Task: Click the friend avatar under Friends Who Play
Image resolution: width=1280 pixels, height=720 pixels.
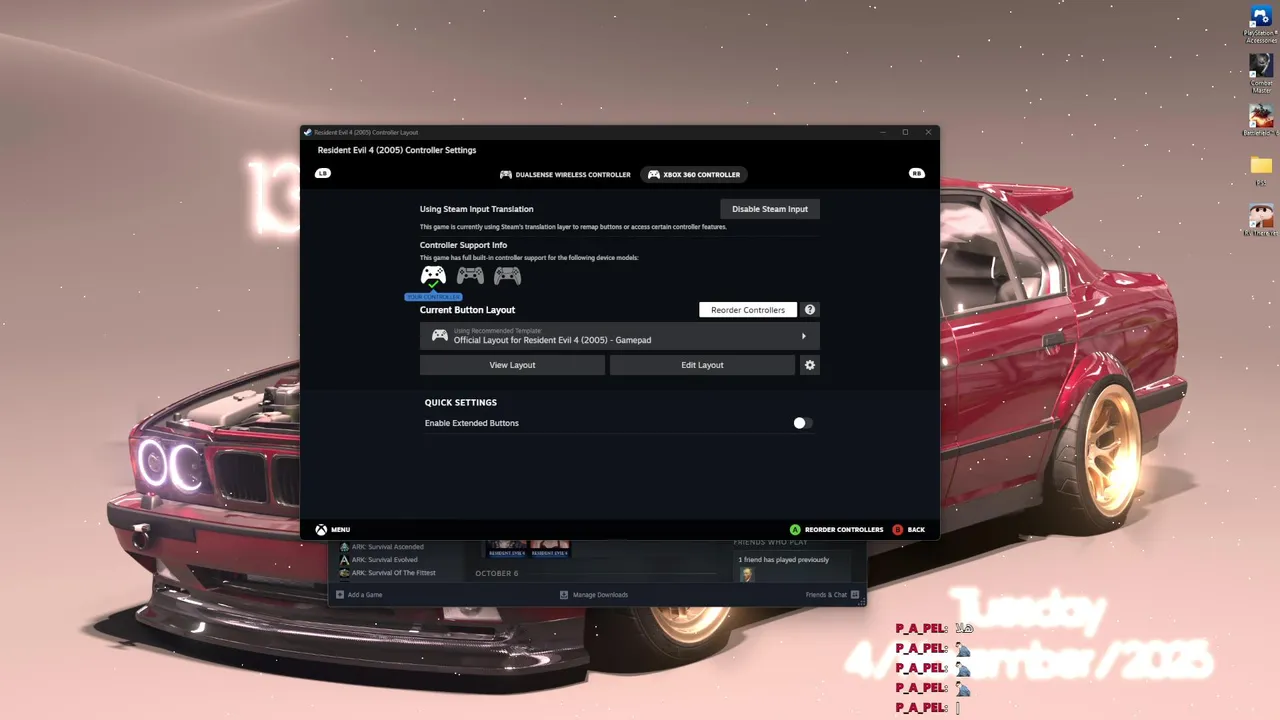Action: tap(746, 574)
